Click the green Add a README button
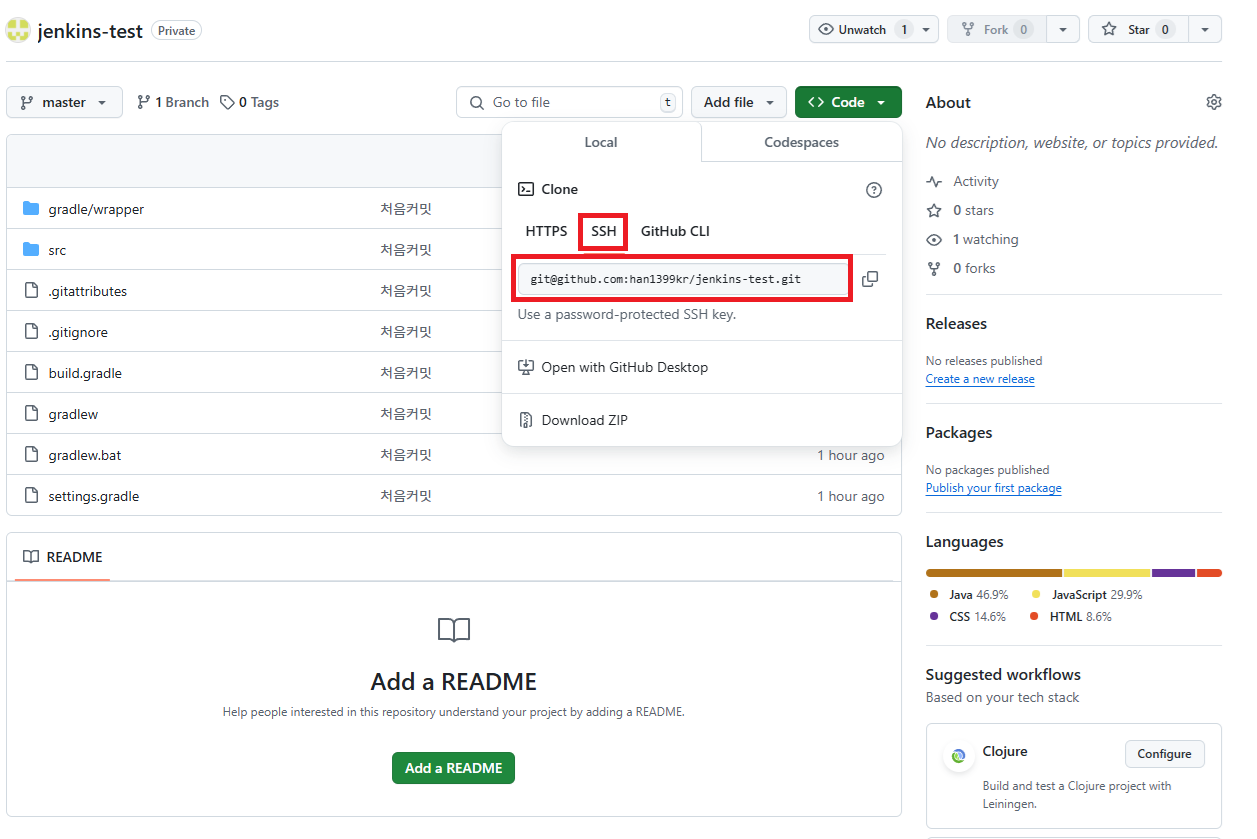 click(x=453, y=768)
